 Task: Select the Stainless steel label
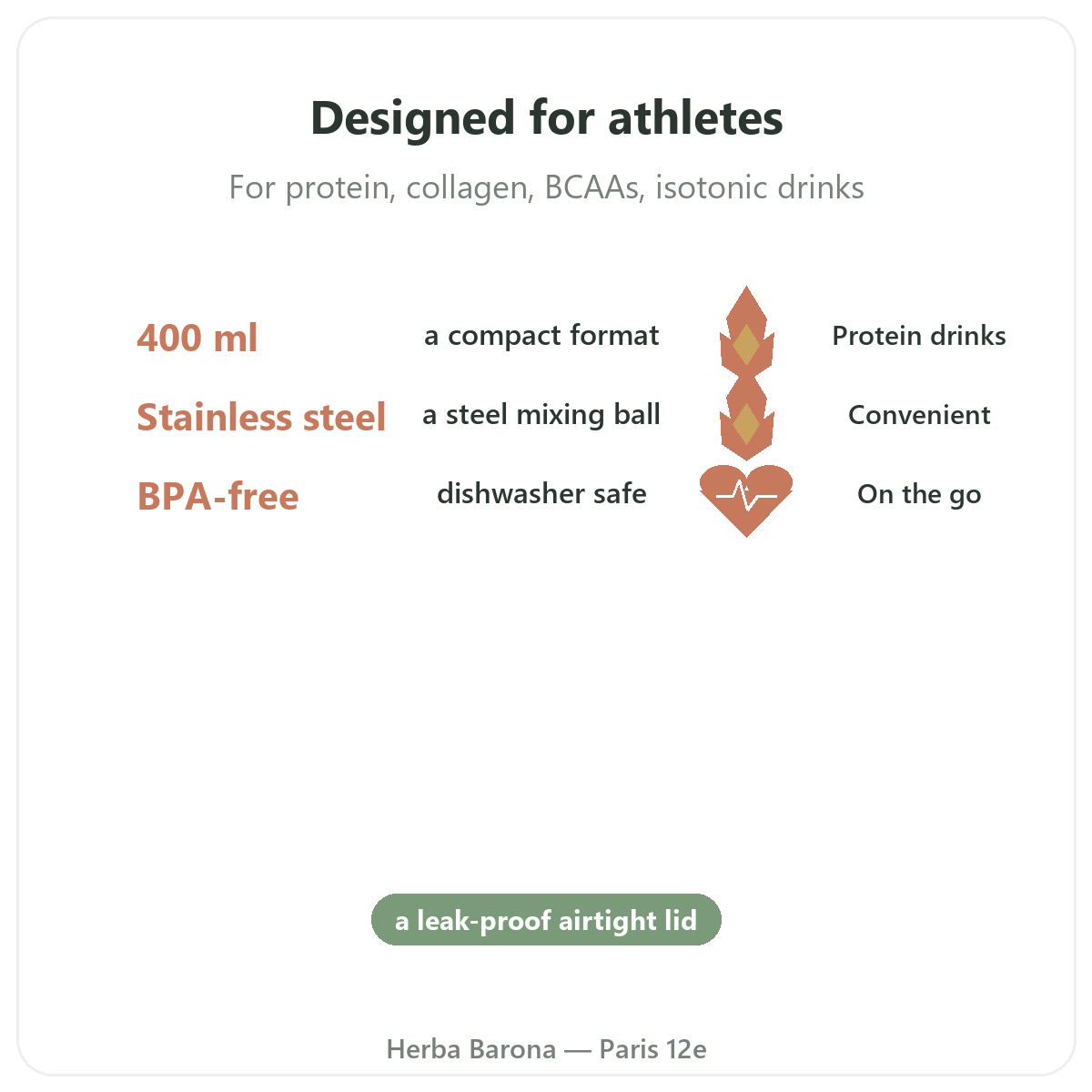click(261, 417)
